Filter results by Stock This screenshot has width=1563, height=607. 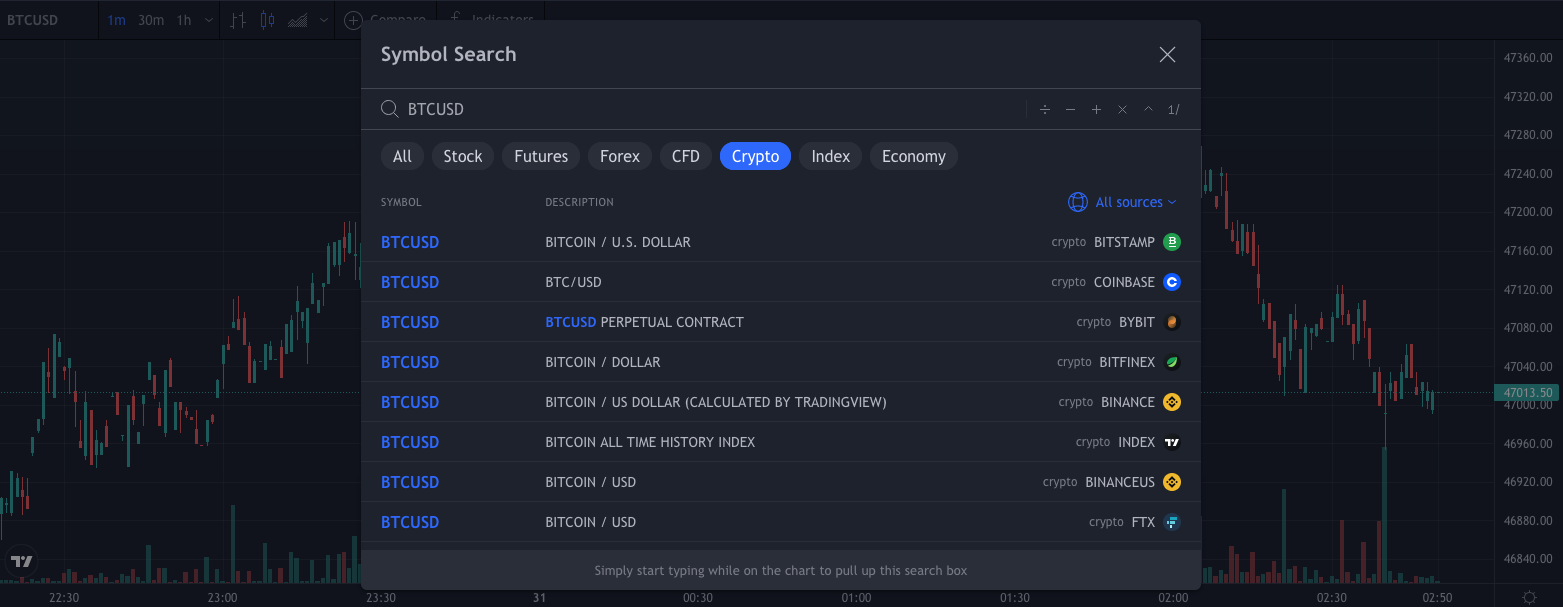462,156
